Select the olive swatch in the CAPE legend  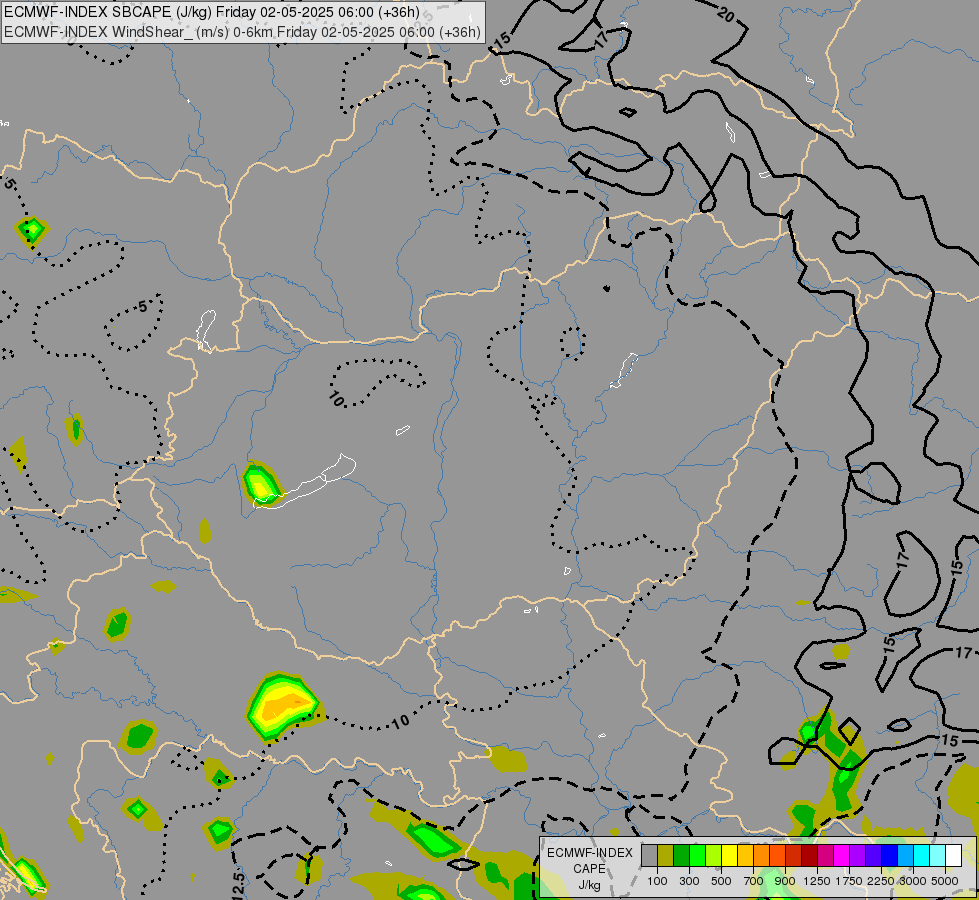click(666, 855)
